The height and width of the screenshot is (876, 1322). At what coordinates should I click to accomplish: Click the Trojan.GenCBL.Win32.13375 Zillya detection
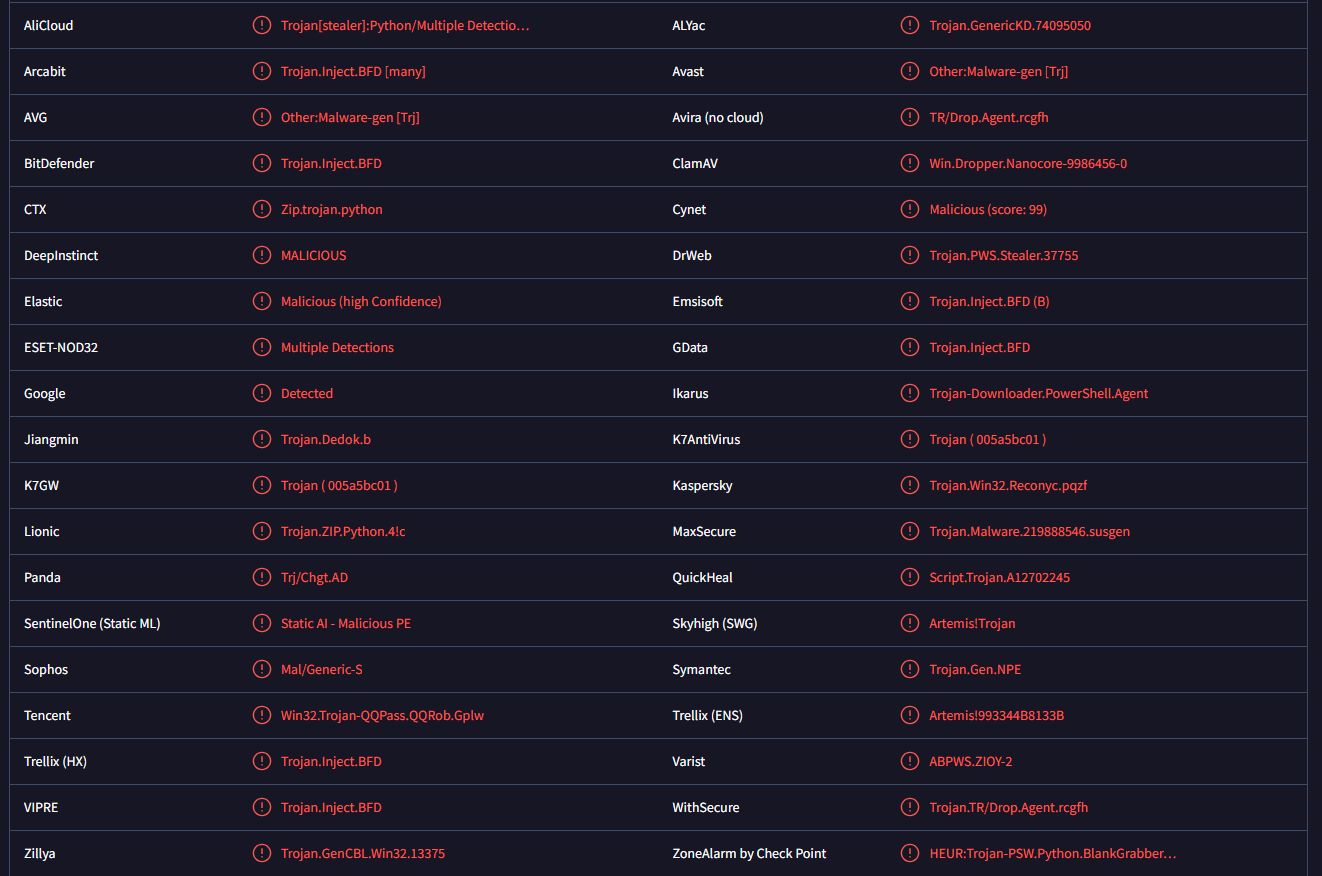tap(363, 853)
